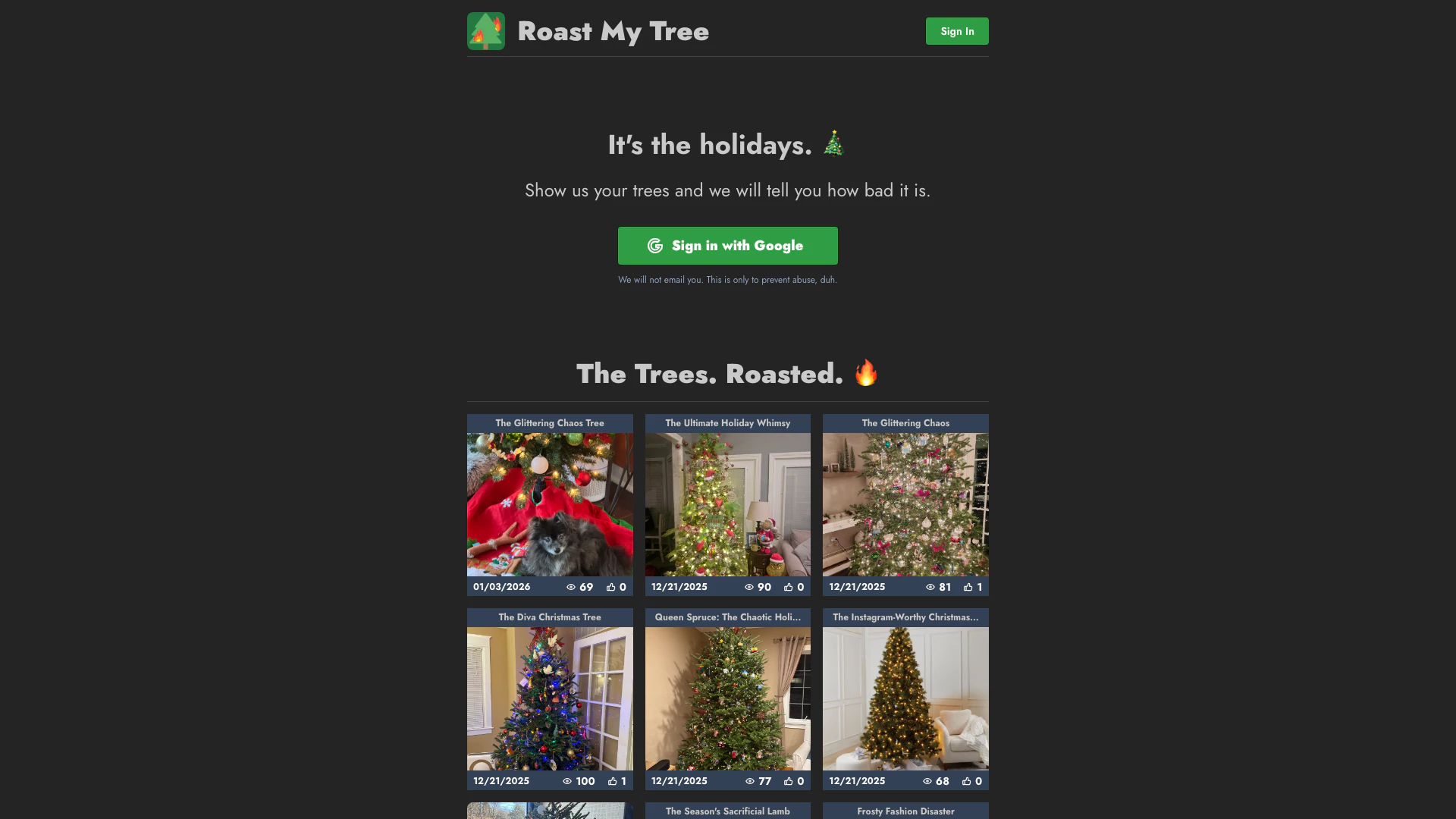The height and width of the screenshot is (819, 1456).
Task: Select The Glittering Chaos card title
Action: (905, 423)
